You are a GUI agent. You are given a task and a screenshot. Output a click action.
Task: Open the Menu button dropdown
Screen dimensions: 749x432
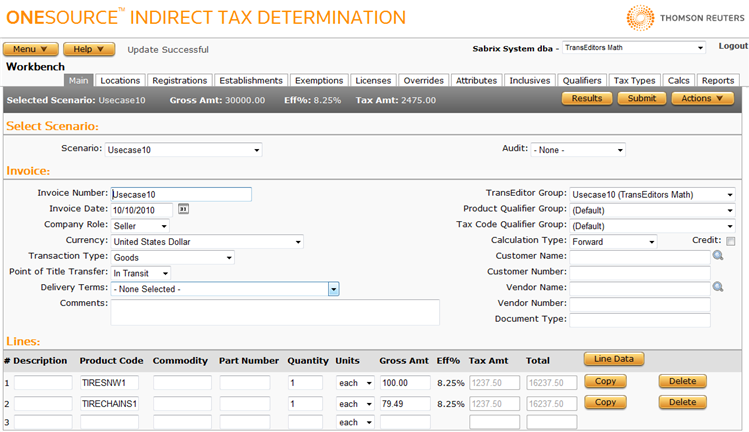tap(31, 49)
